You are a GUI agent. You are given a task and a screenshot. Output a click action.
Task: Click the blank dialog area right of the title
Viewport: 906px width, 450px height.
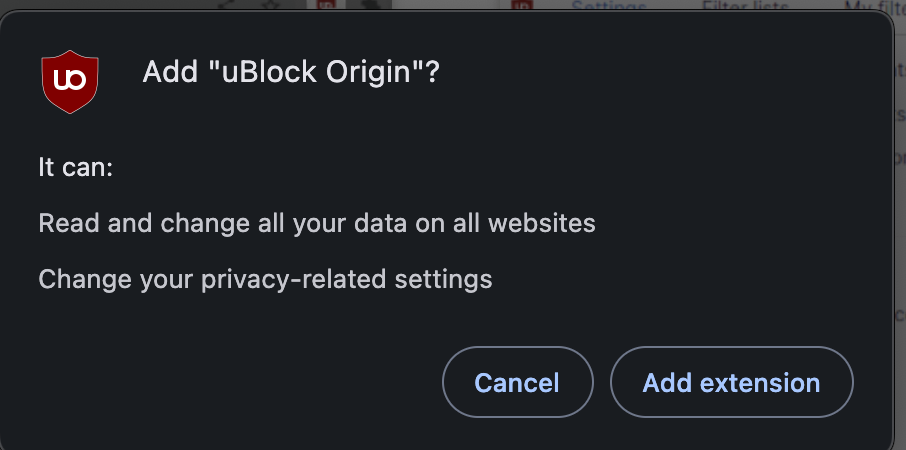(650, 73)
